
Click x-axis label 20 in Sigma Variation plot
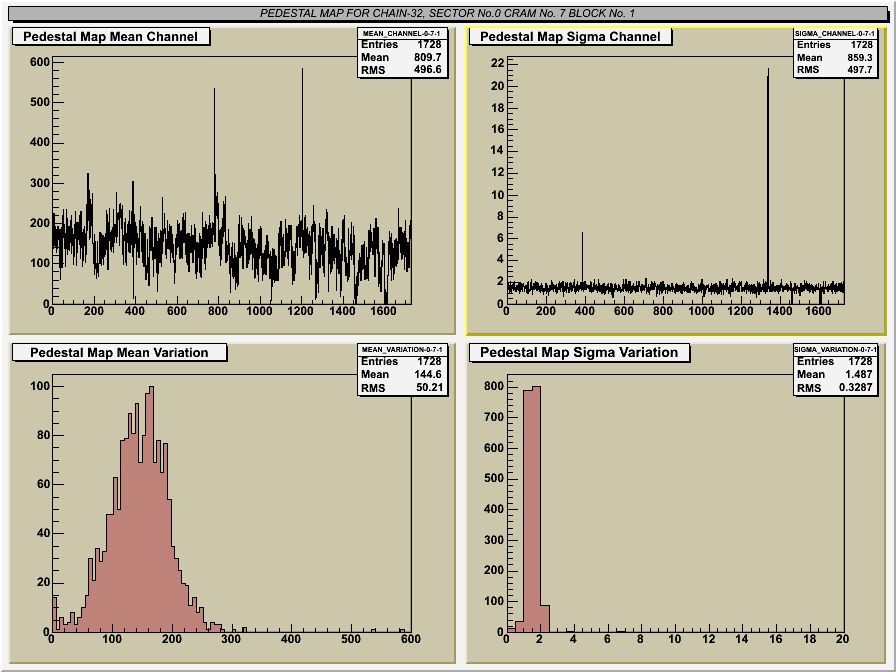tap(842, 639)
